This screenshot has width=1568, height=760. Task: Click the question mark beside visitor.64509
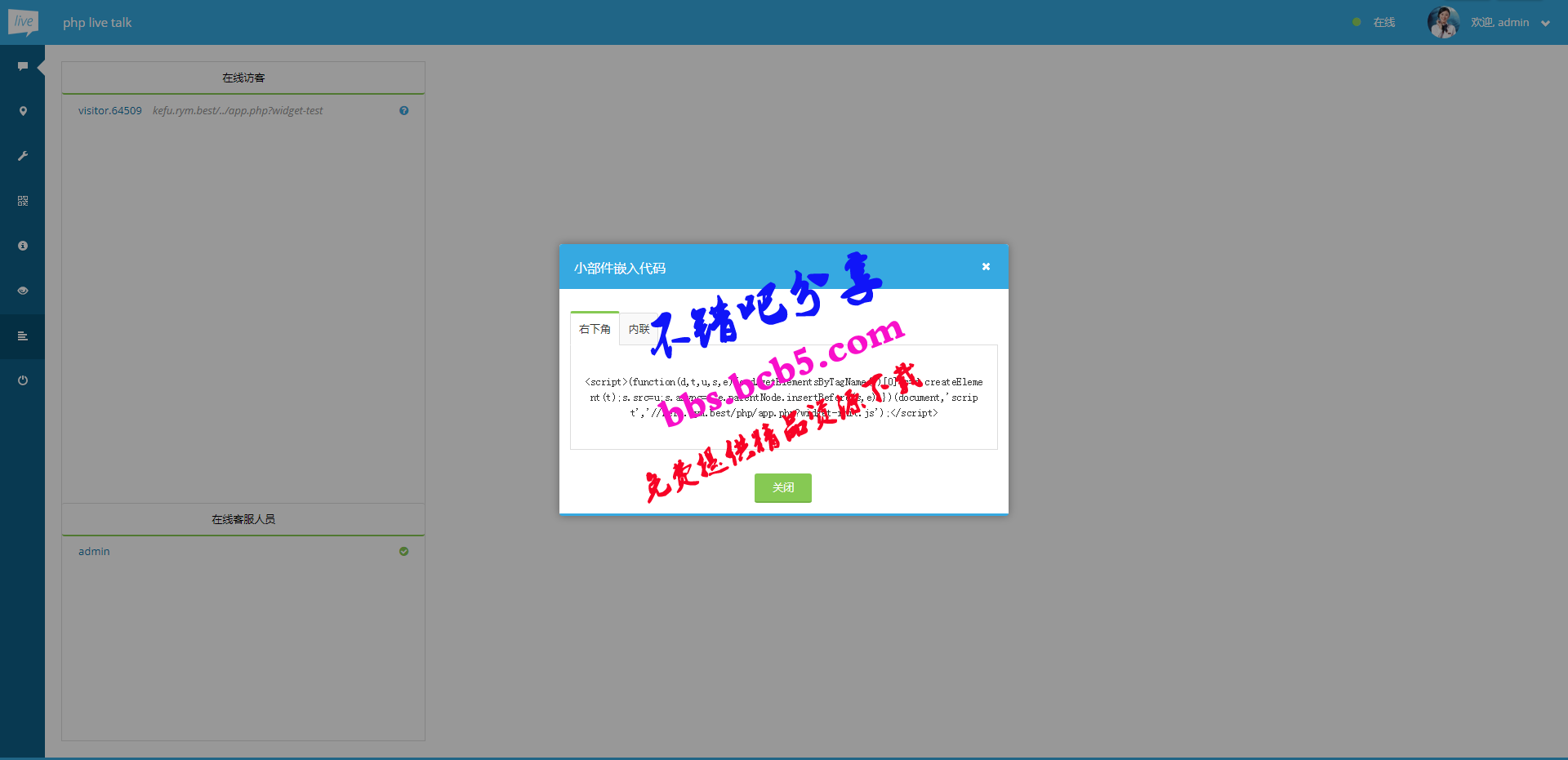click(403, 111)
